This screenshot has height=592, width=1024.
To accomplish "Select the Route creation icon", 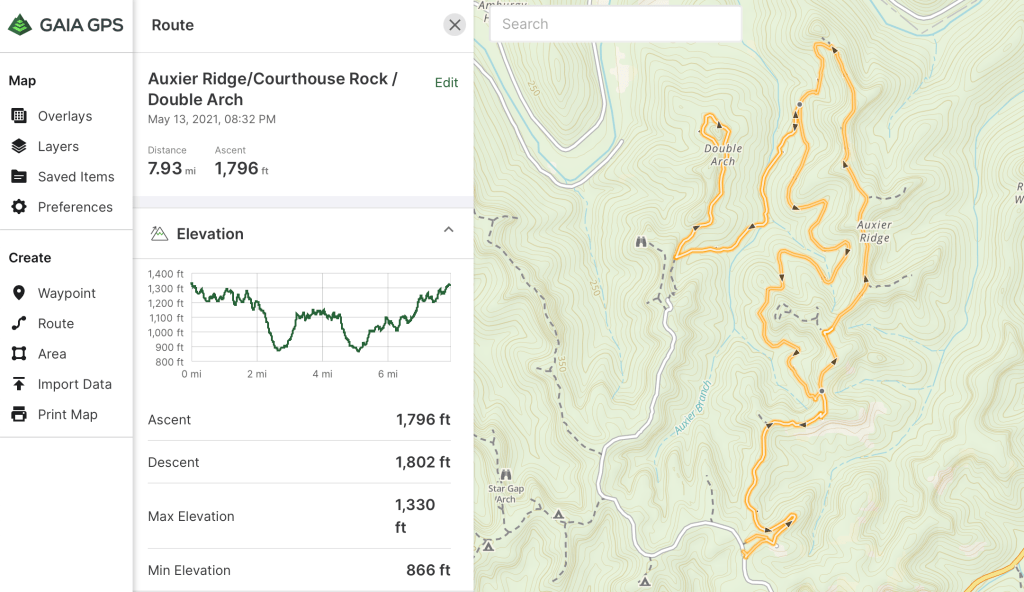I will coord(19,323).
